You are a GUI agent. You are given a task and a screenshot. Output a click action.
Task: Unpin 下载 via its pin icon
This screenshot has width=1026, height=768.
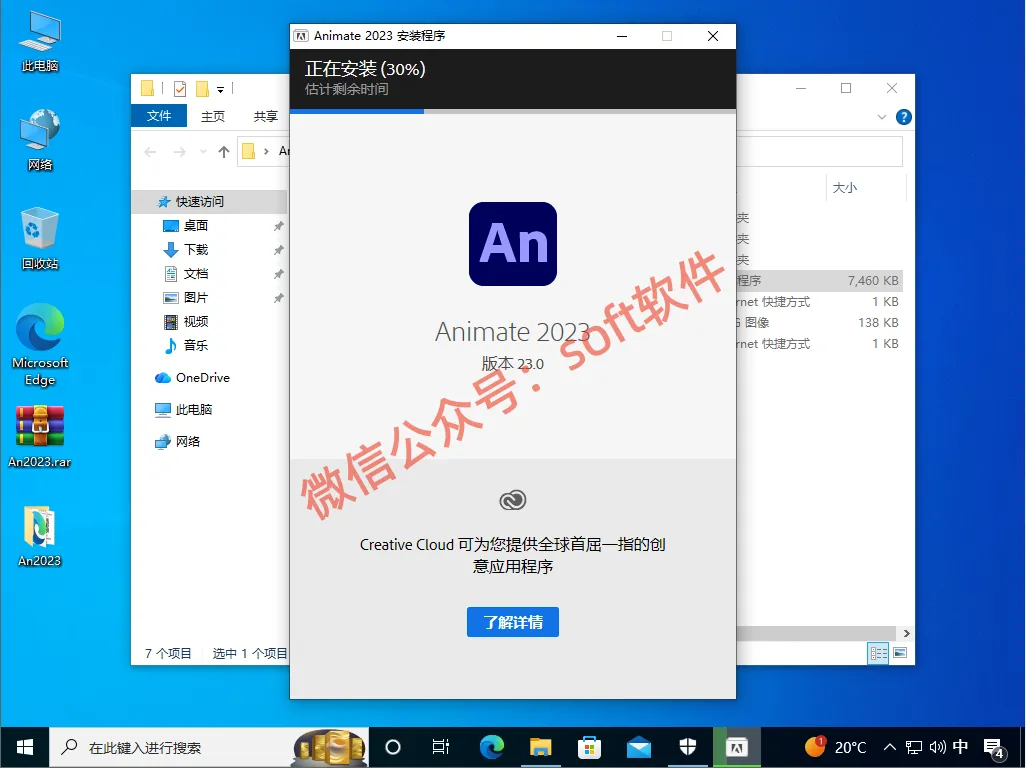[x=279, y=250]
